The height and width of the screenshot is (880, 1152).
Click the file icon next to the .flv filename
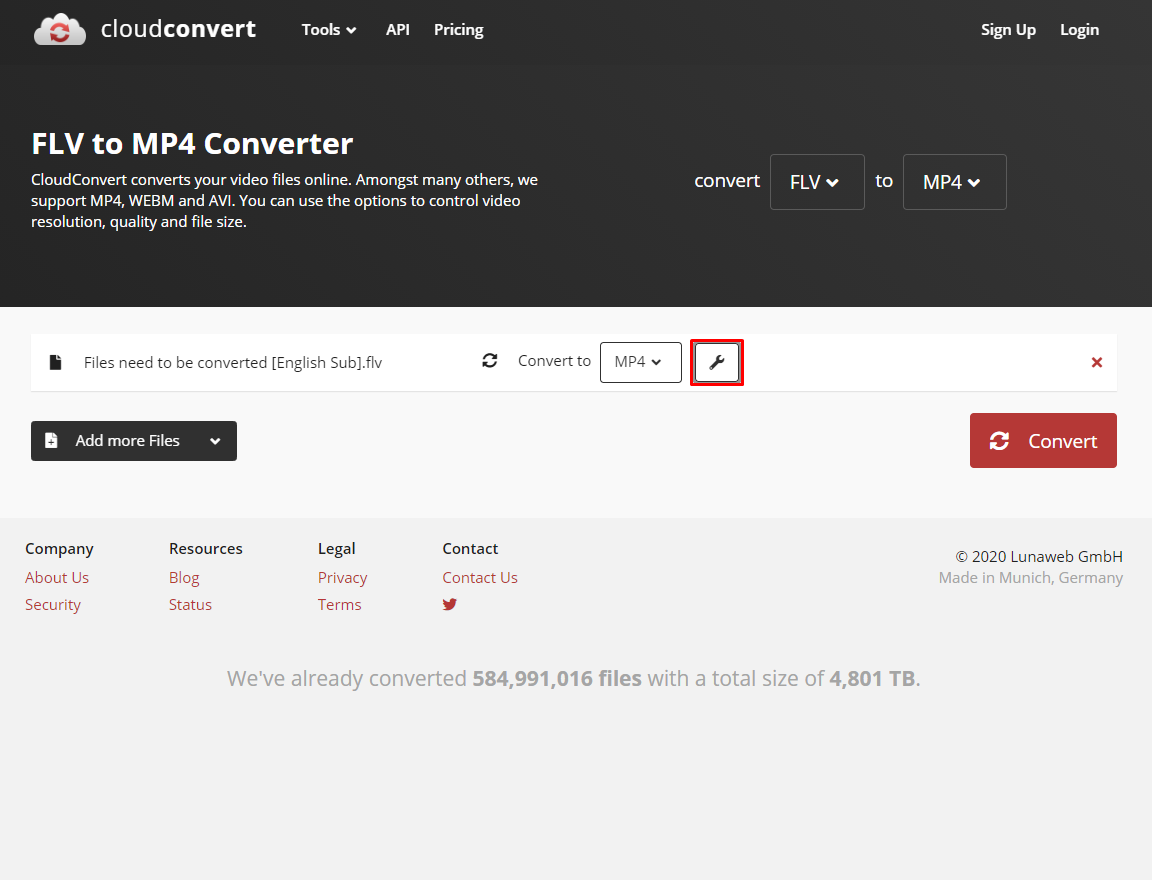click(x=55, y=362)
